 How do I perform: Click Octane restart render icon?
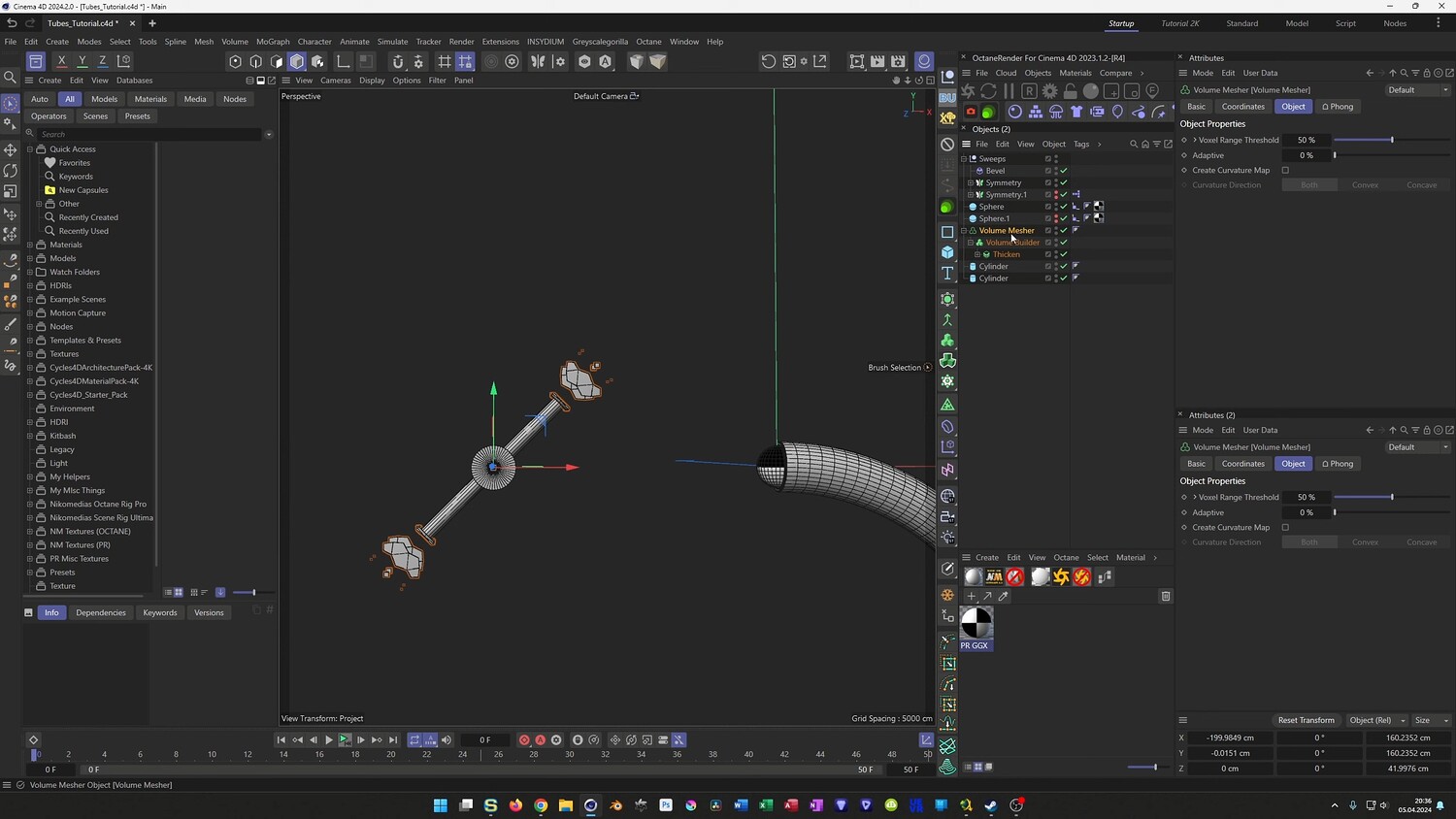988,91
